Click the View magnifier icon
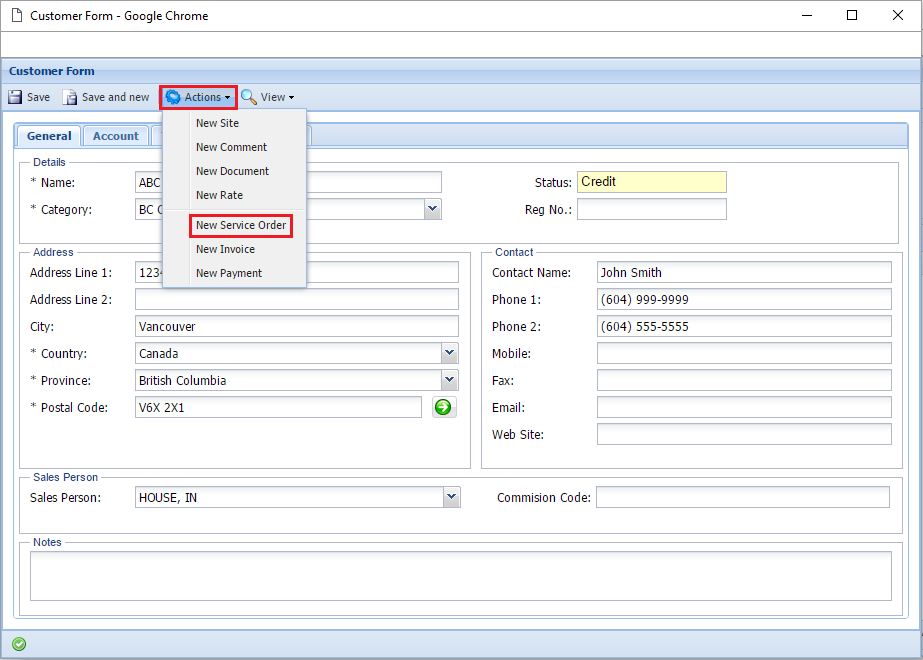This screenshot has height=660, width=923. (x=248, y=97)
